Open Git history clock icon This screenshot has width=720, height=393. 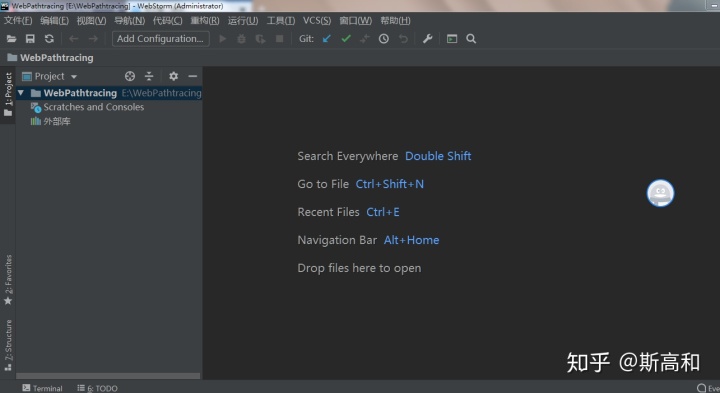[384, 39]
